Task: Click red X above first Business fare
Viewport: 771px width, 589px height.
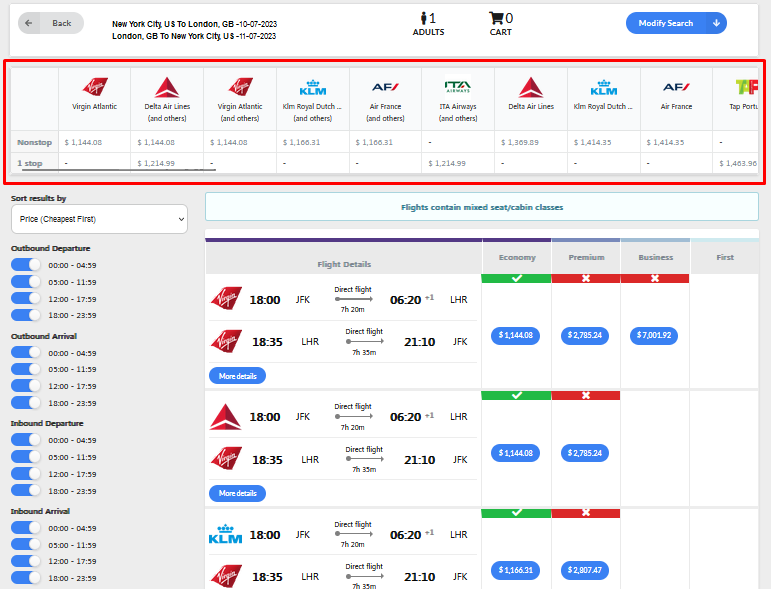Action: [x=655, y=278]
